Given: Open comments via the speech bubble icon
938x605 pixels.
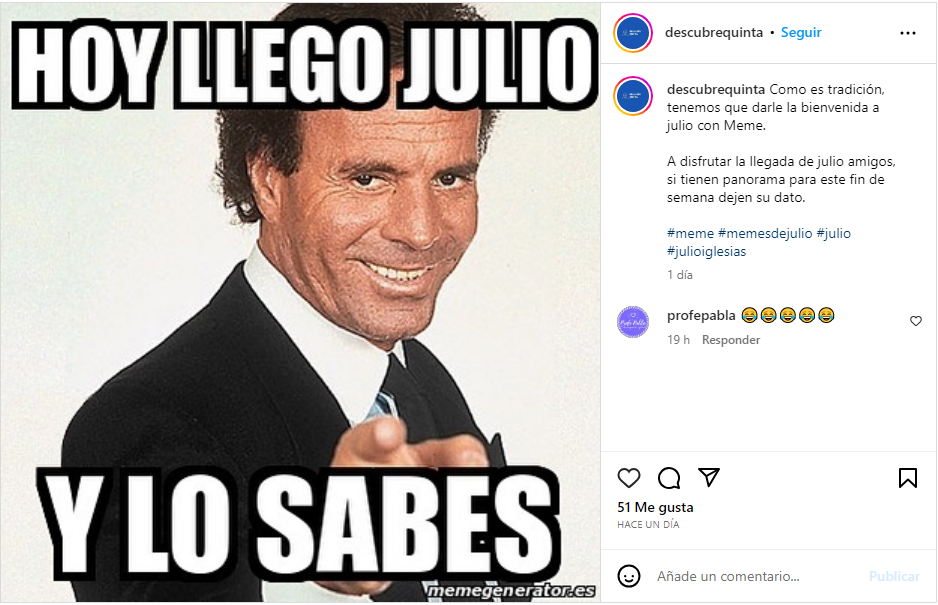Looking at the screenshot, I should (x=669, y=478).
